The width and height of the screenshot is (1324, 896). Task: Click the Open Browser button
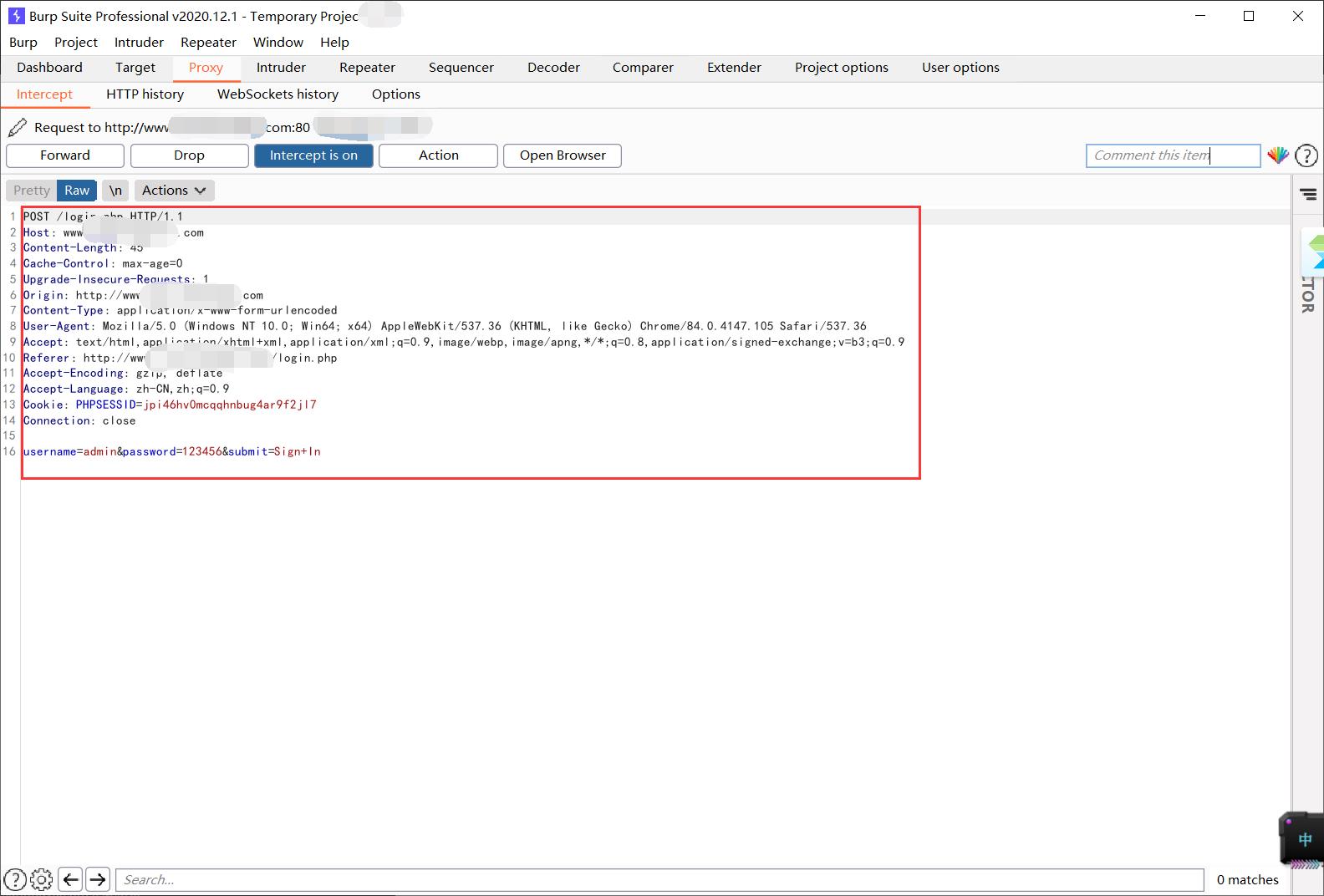563,155
